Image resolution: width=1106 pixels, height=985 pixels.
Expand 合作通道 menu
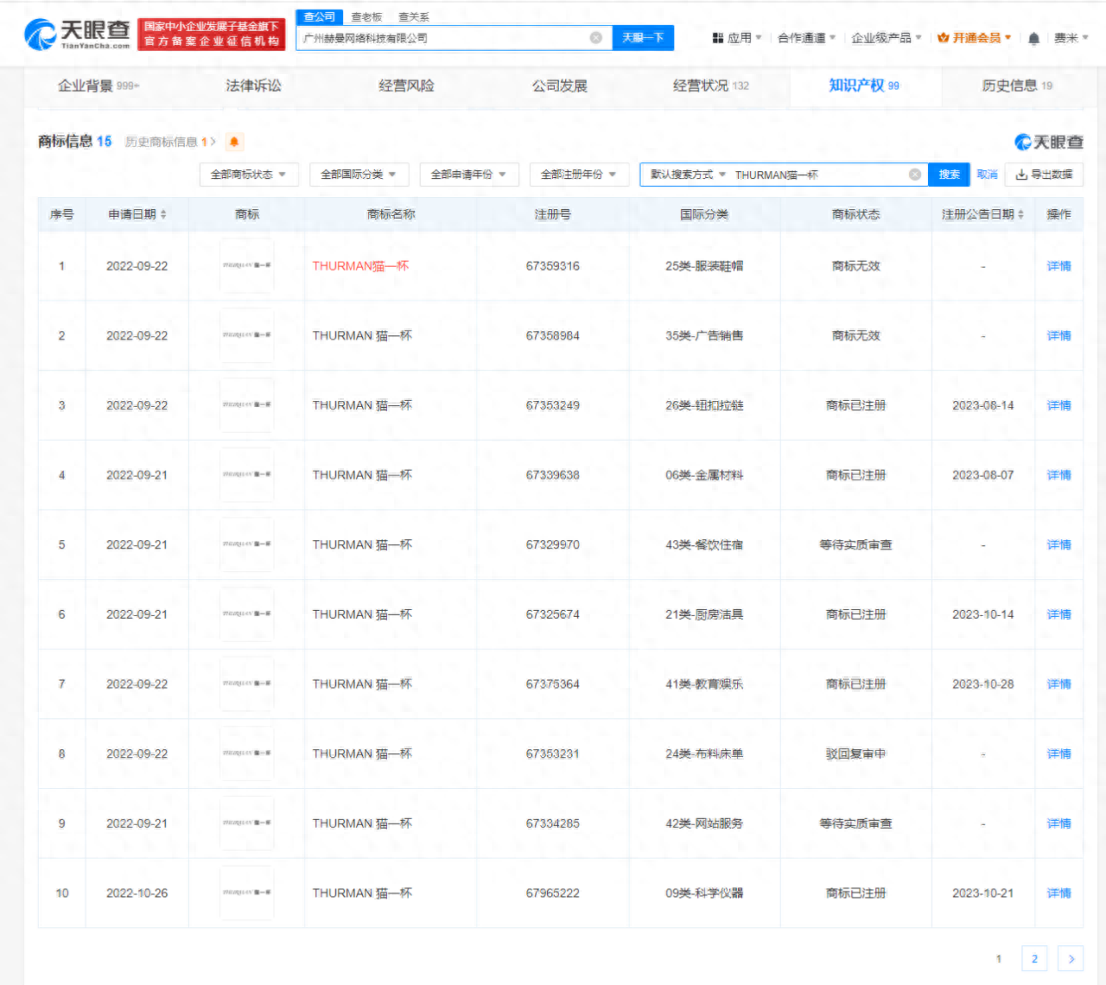[806, 38]
